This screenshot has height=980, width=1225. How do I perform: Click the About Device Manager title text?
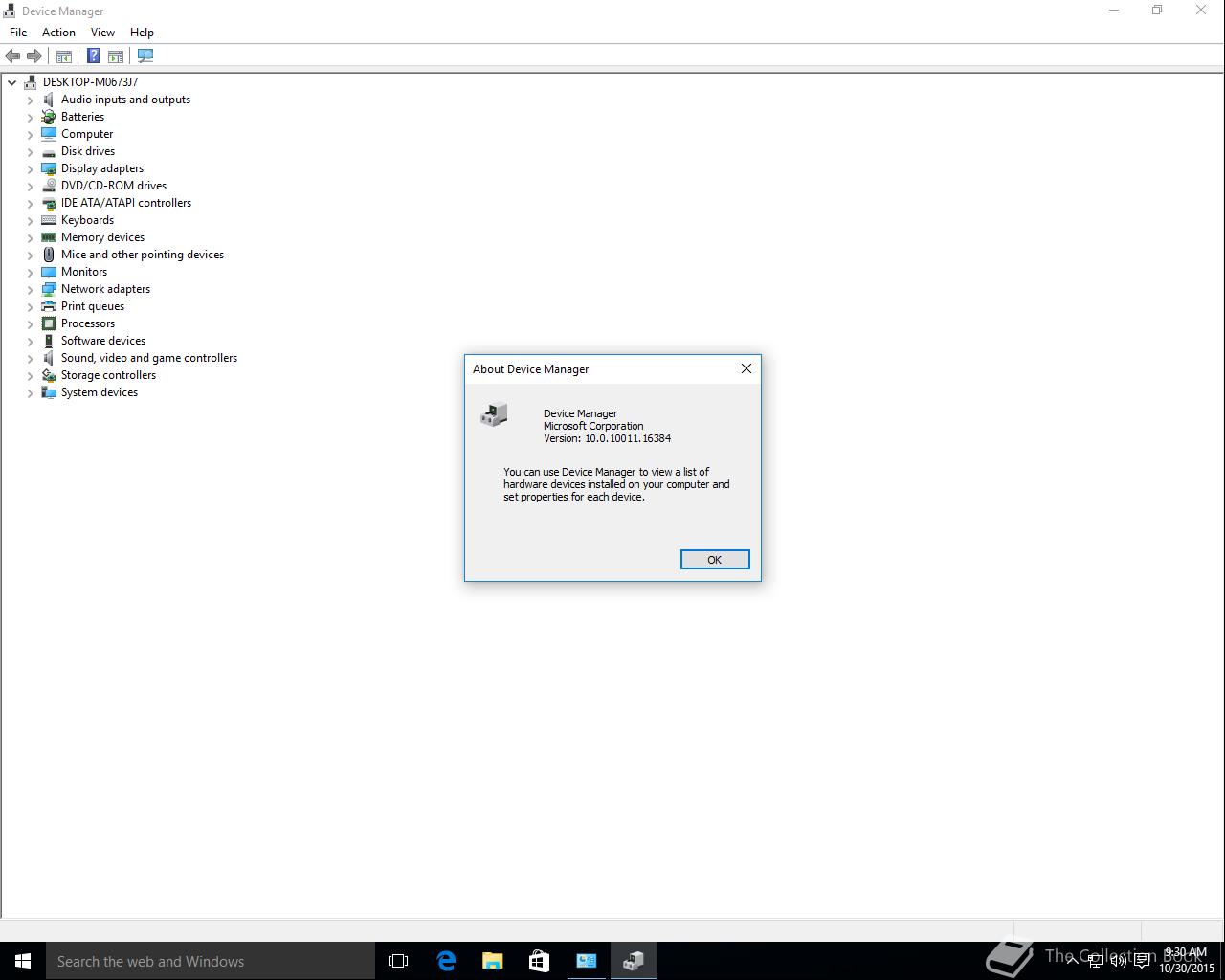530,369
